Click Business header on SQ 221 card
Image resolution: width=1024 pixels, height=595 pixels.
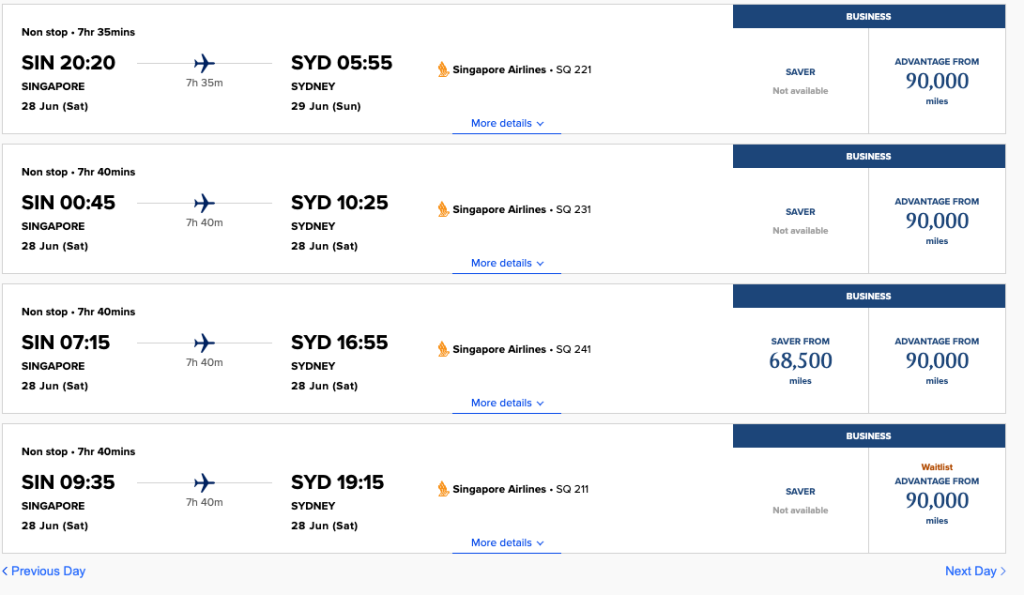click(869, 16)
